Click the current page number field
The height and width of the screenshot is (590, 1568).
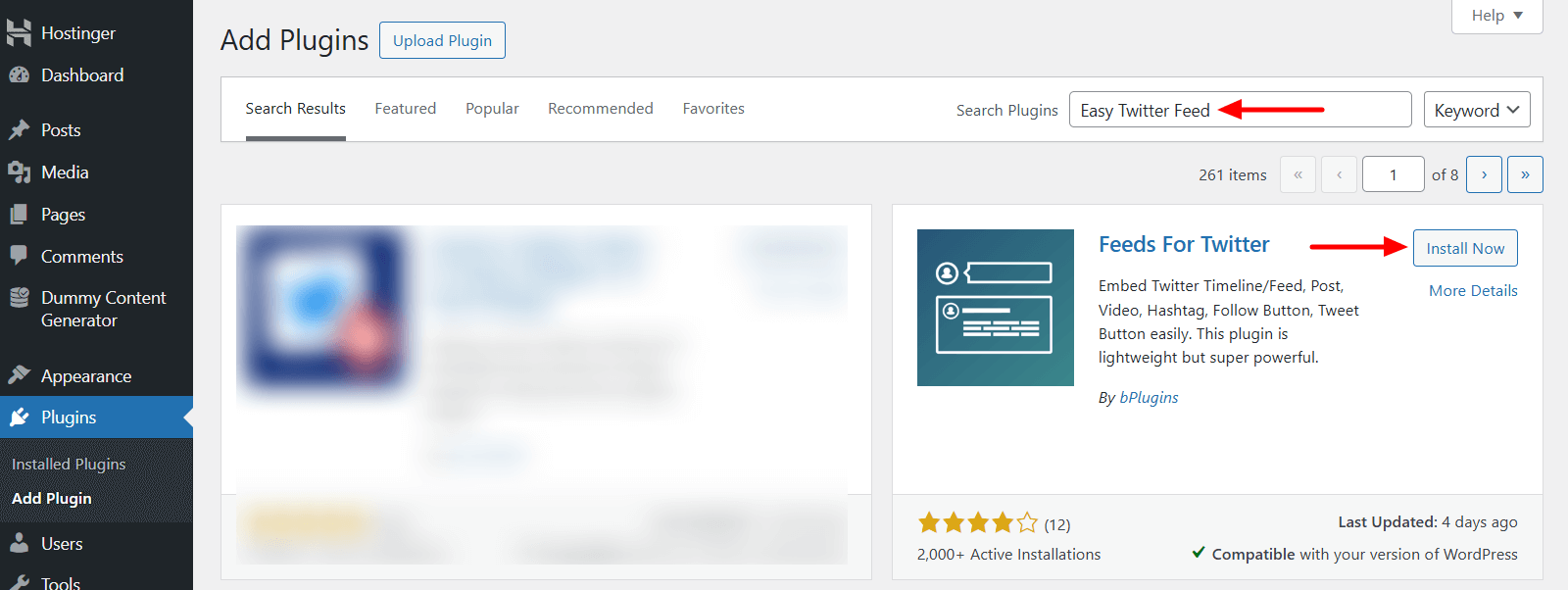pyautogui.click(x=1393, y=174)
